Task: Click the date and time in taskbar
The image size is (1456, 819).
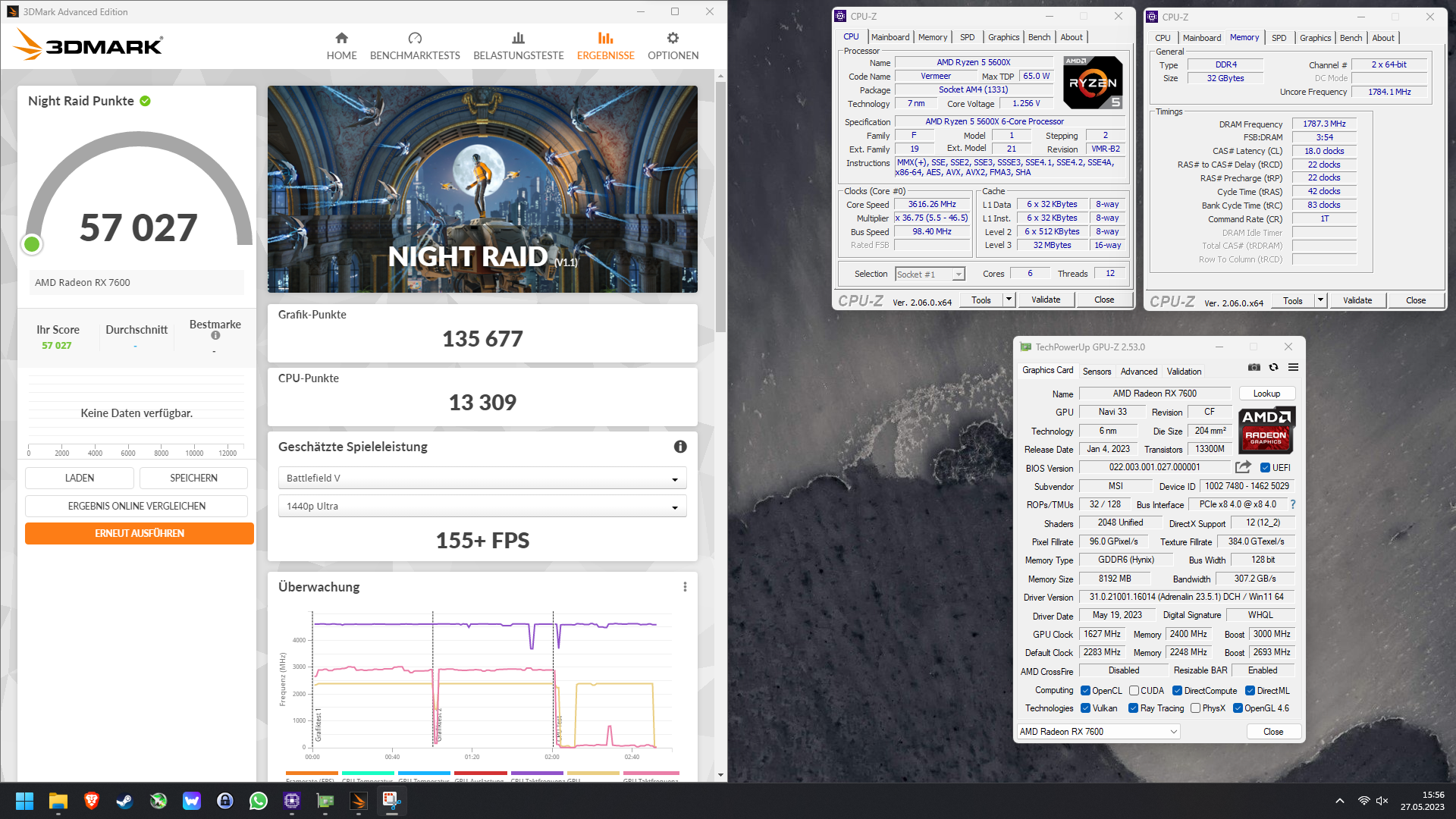Action: tap(1422, 801)
